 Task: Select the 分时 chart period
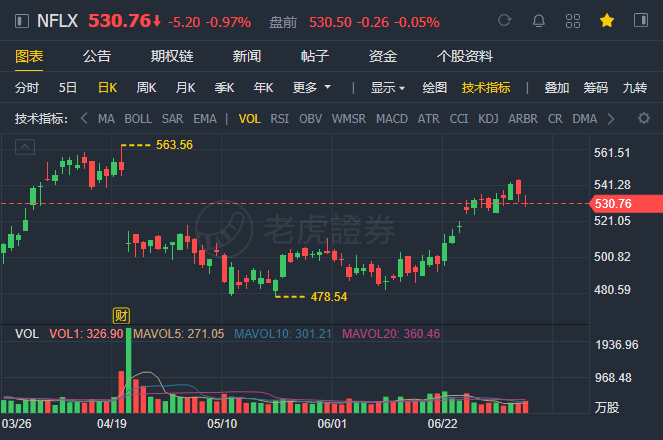click(27, 88)
